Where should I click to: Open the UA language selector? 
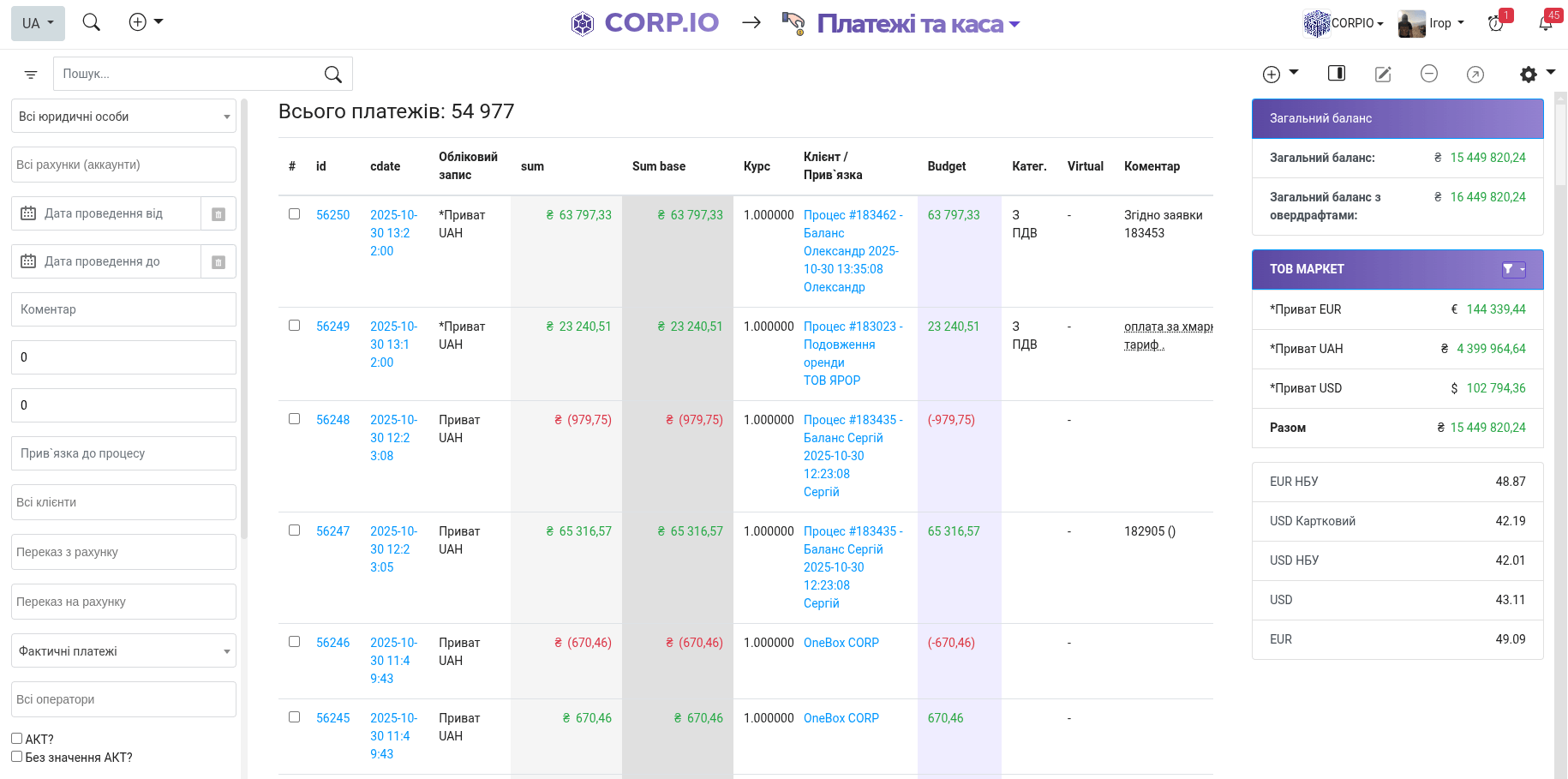click(38, 23)
